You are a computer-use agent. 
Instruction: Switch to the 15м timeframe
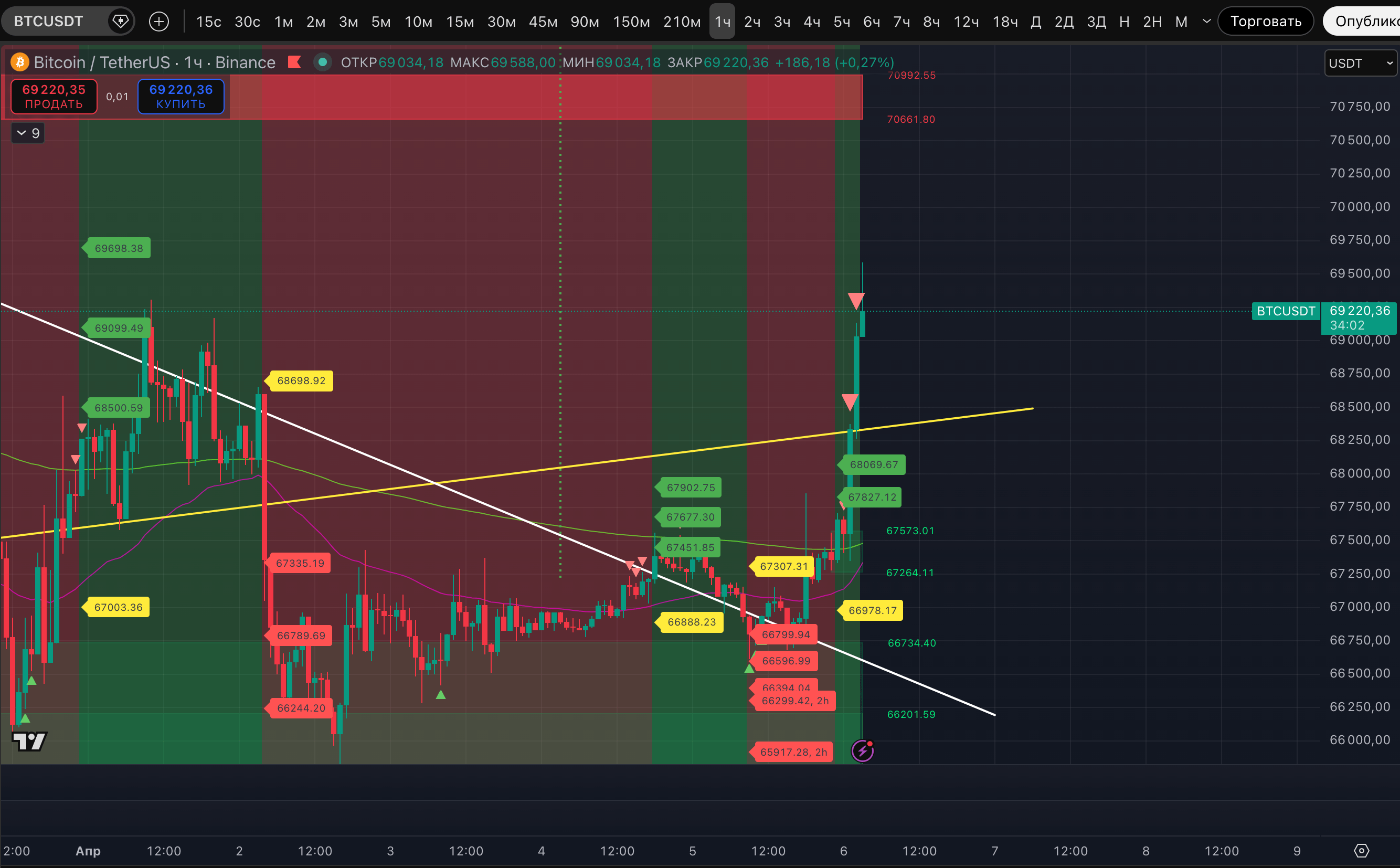tap(460, 21)
